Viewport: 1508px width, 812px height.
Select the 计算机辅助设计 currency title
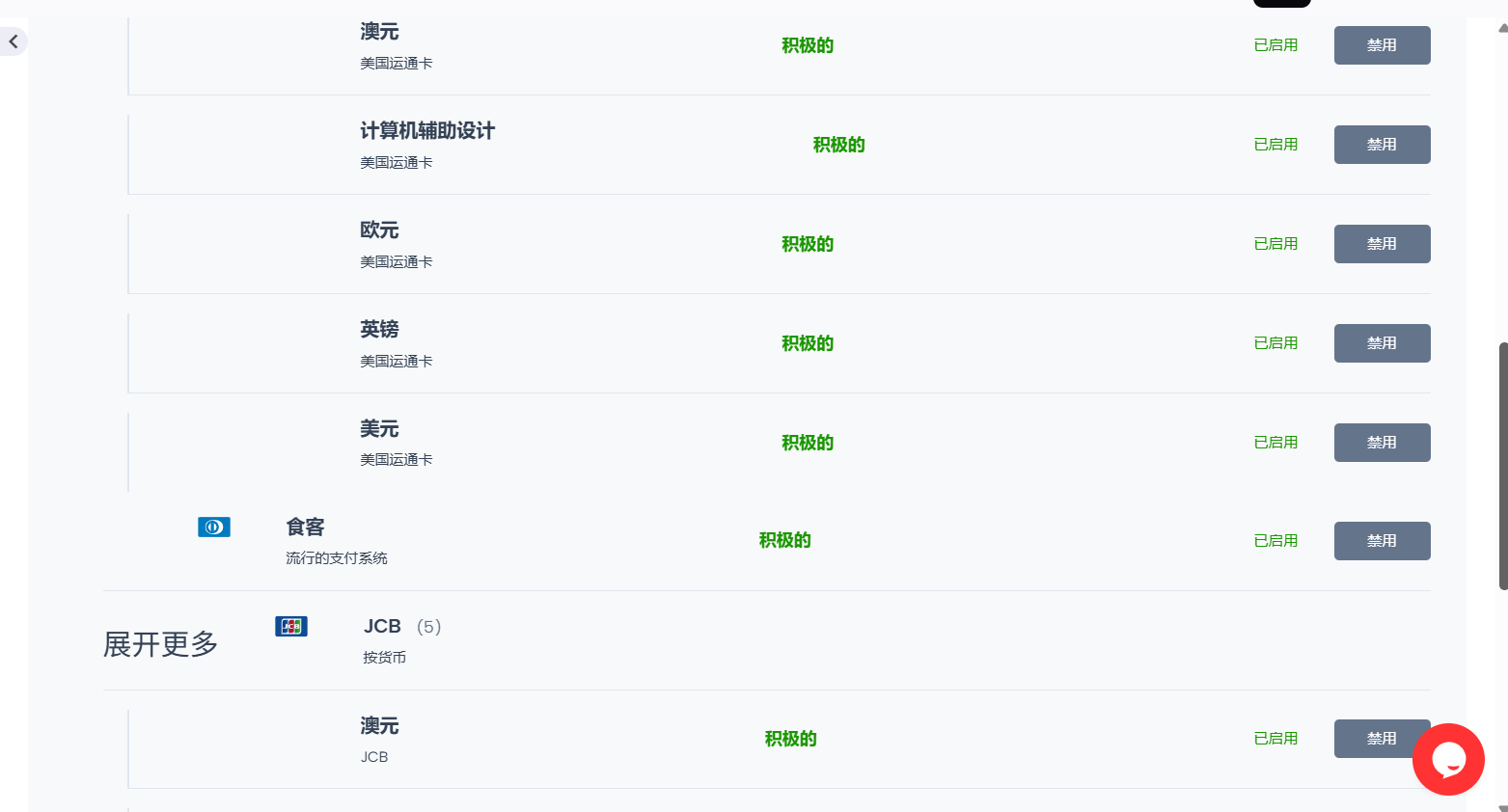427,131
